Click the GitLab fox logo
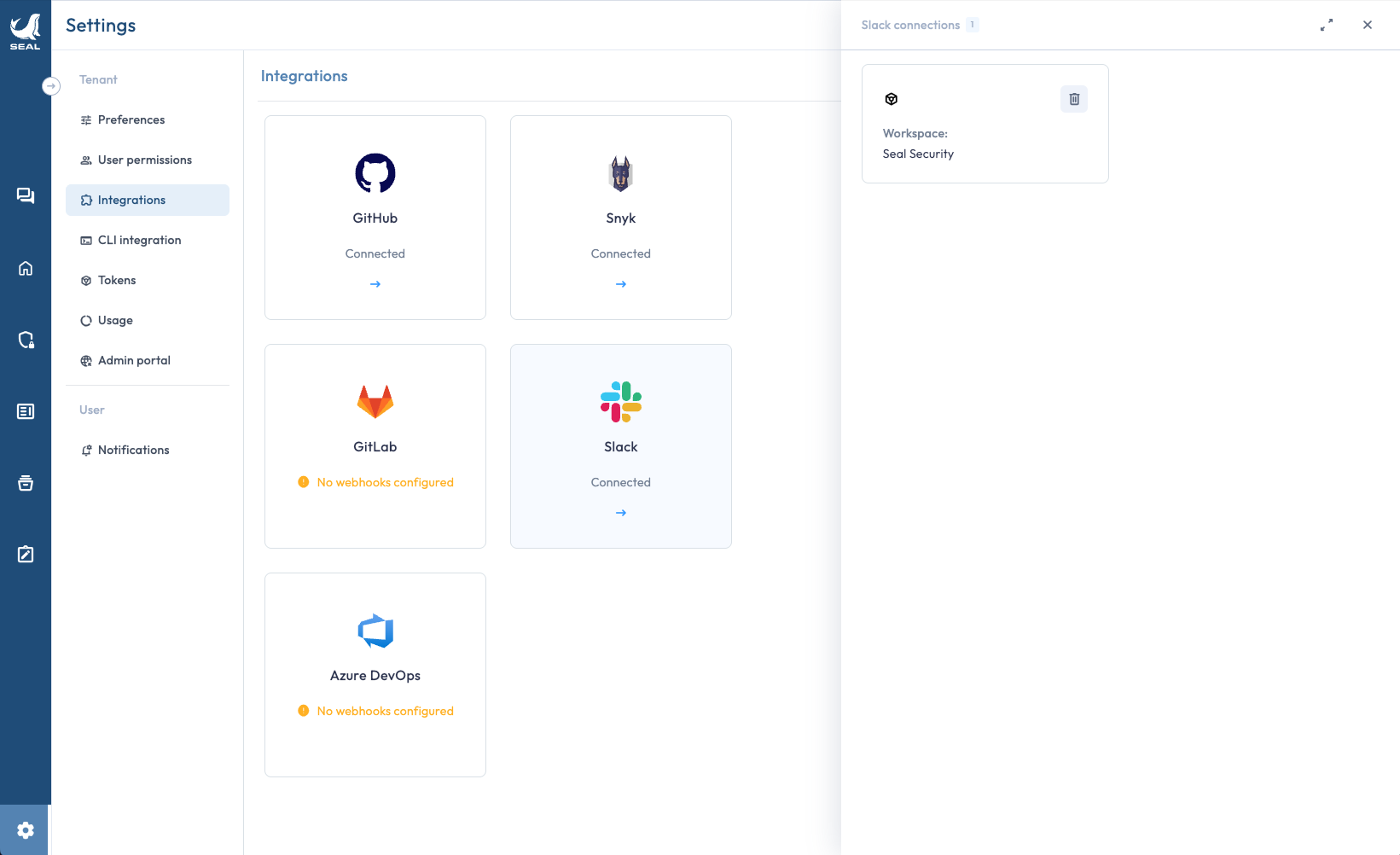This screenshot has width=1400, height=855. 375,402
